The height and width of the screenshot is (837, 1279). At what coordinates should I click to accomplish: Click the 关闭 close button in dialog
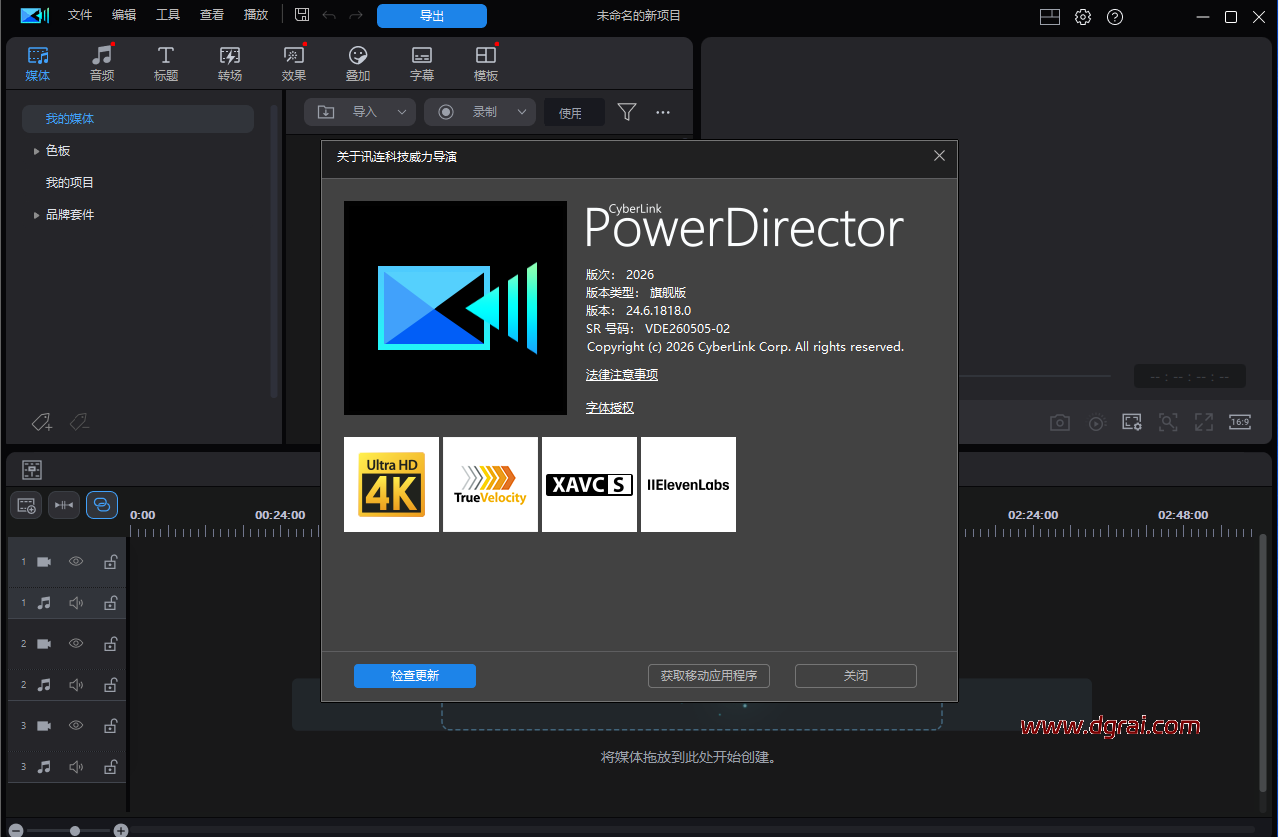(856, 676)
